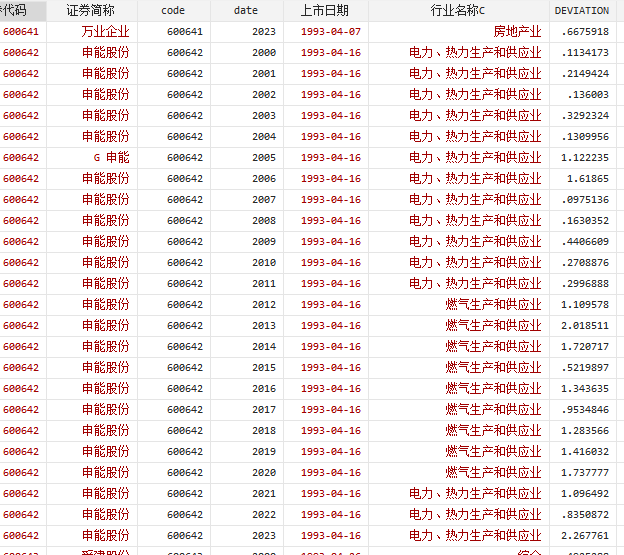Select the date cell showing 2020
The height and width of the screenshot is (555, 624).
click(264, 473)
